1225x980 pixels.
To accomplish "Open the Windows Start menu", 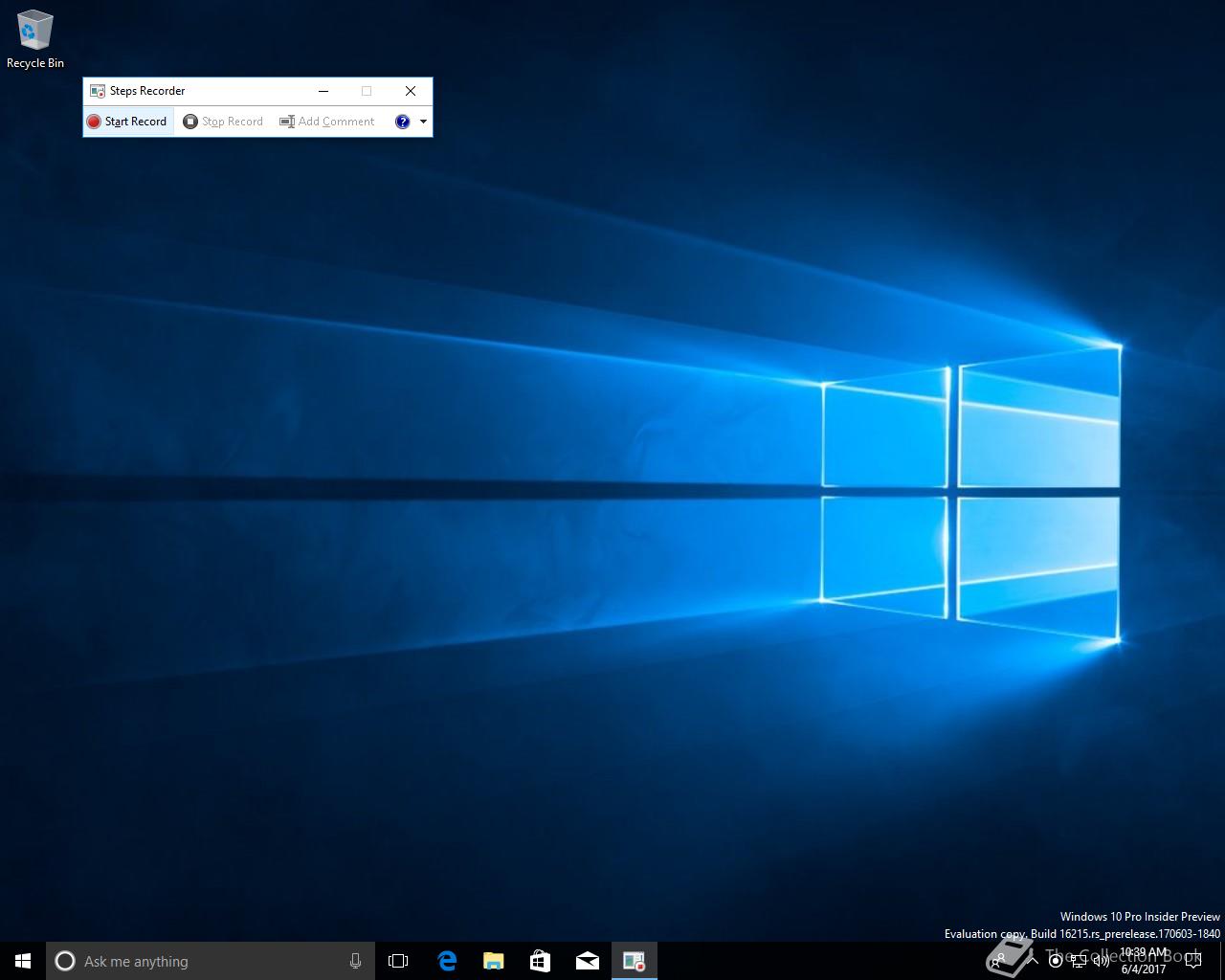I will (x=23, y=961).
